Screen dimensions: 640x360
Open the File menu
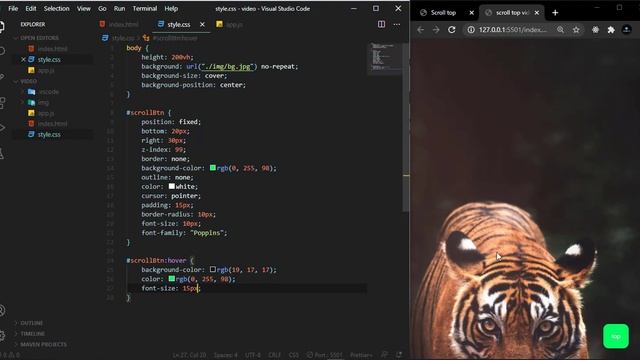click(13, 9)
